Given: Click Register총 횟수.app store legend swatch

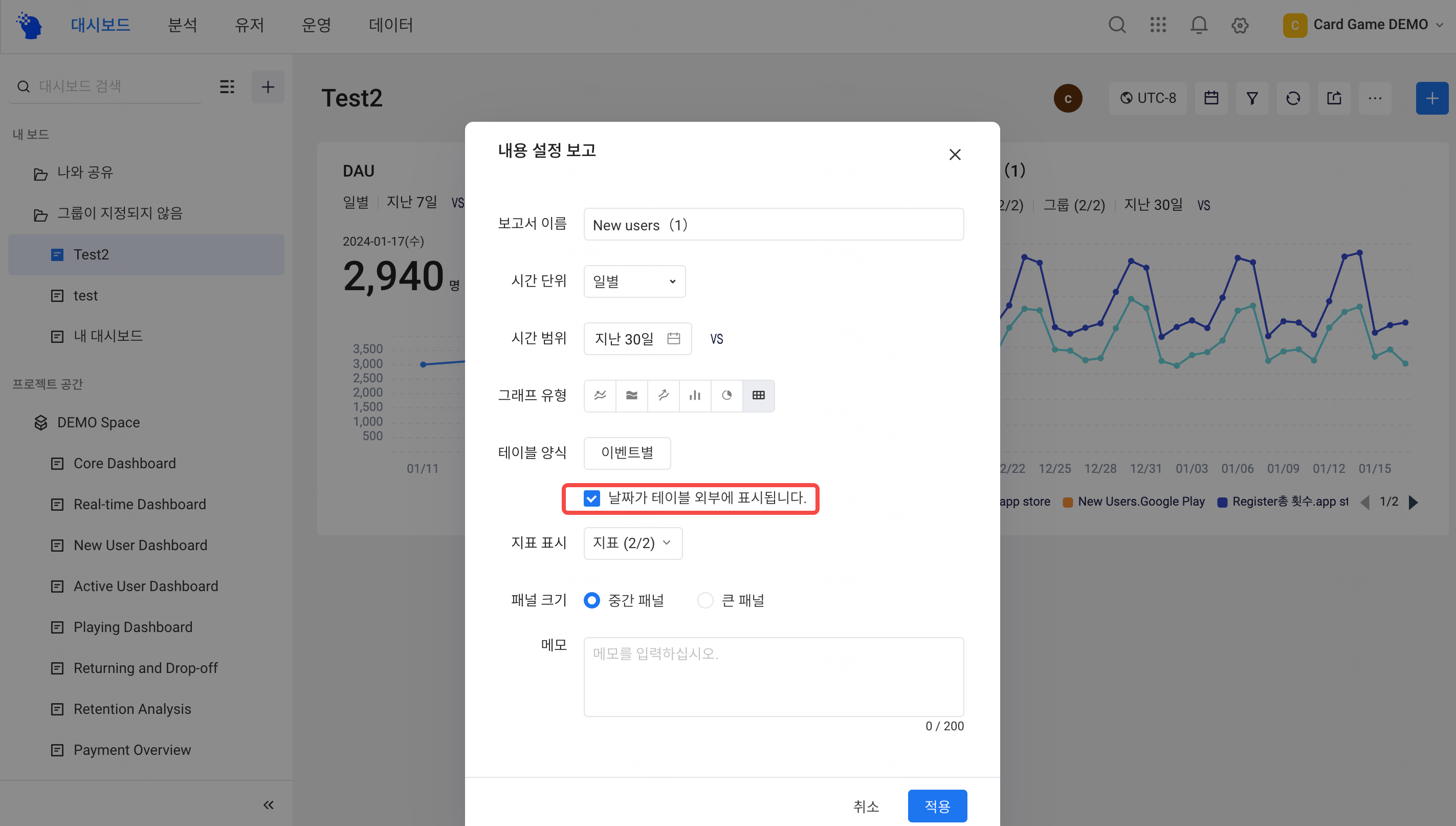Looking at the screenshot, I should [x=1222, y=502].
